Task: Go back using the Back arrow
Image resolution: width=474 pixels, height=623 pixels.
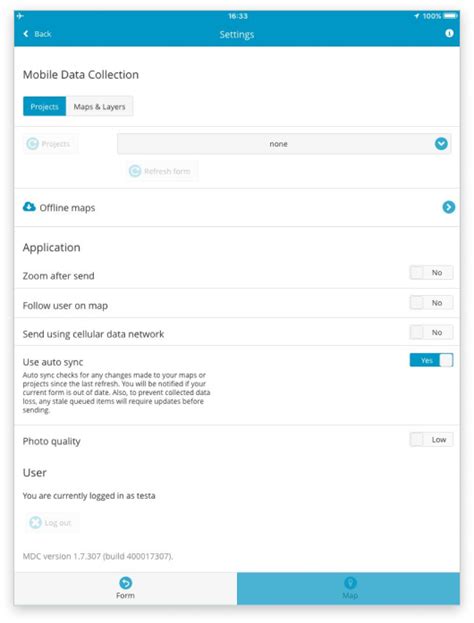Action: [26, 34]
